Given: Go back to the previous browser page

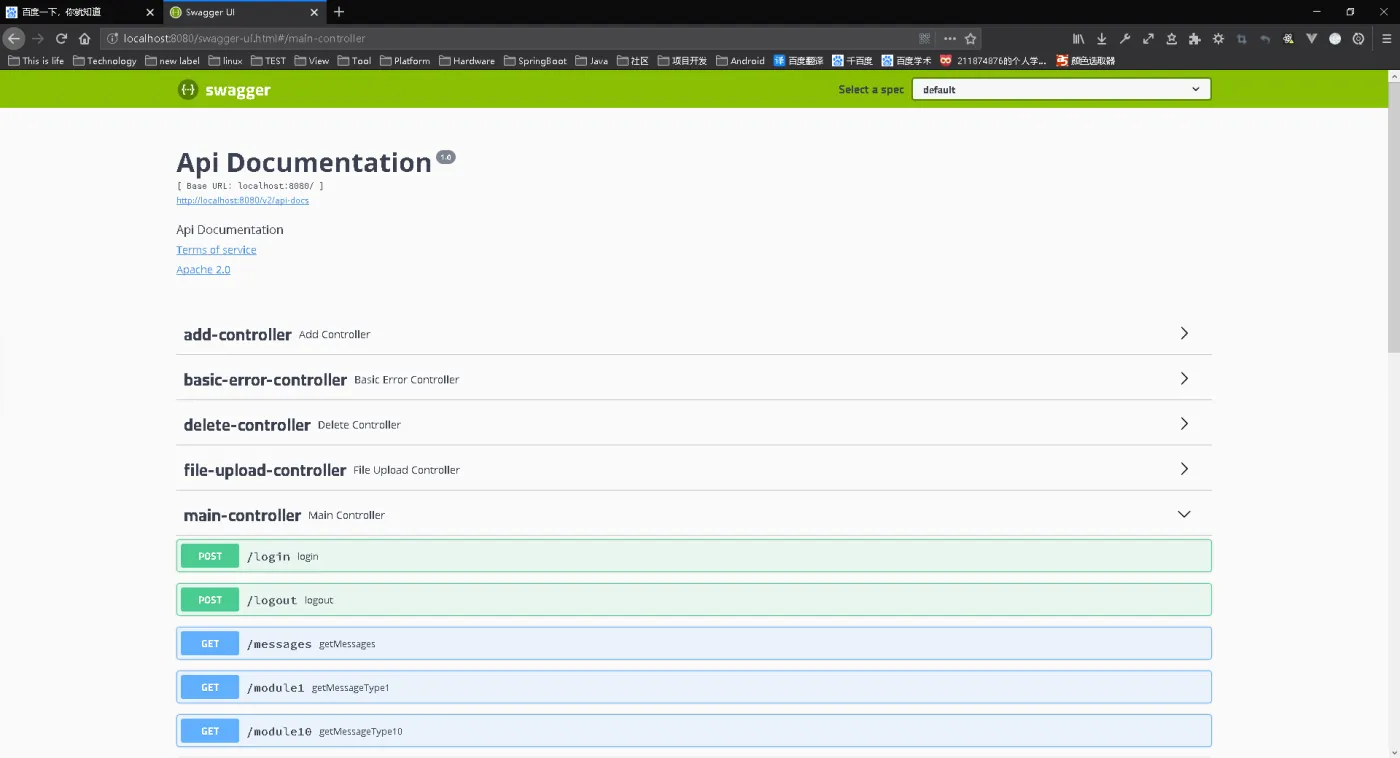Looking at the screenshot, I should [14, 39].
